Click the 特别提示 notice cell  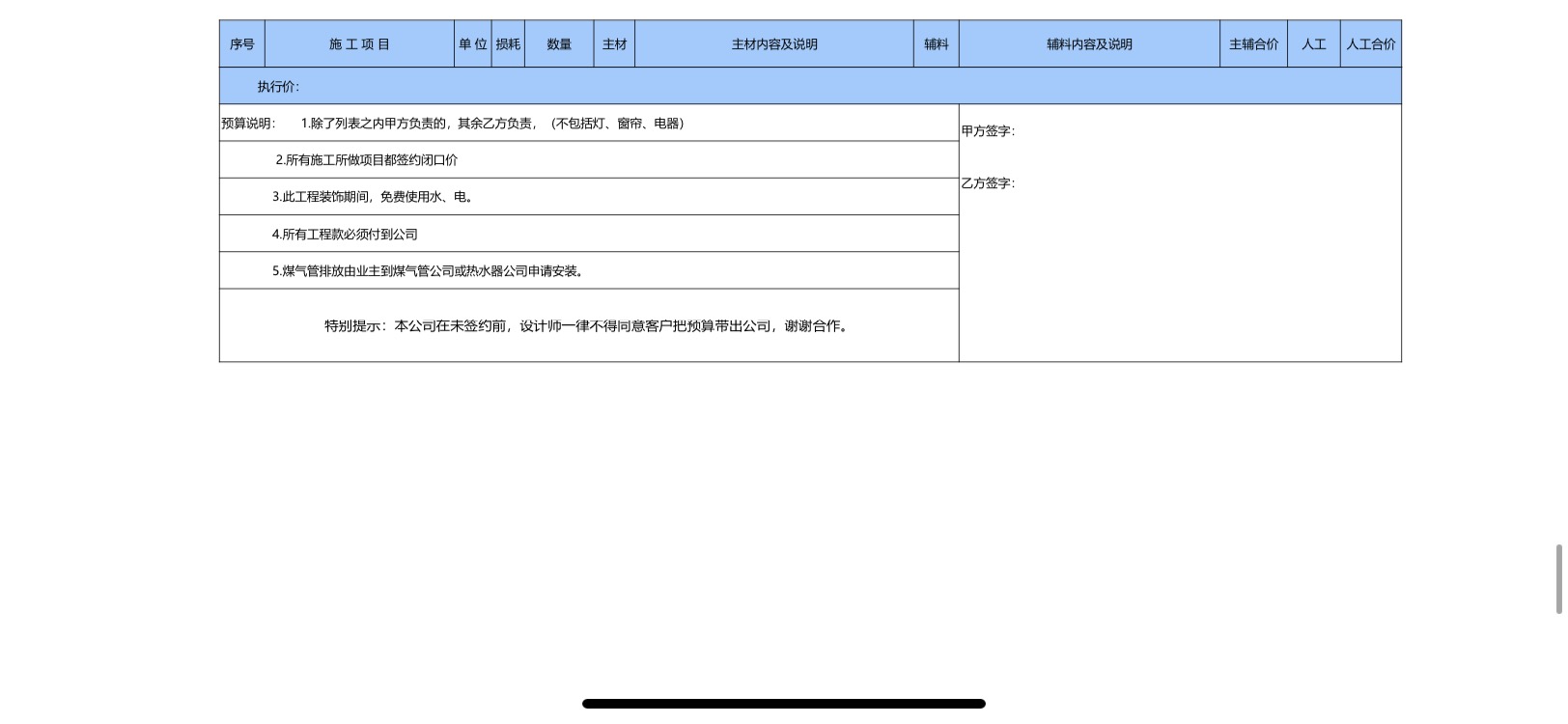pyautogui.click(x=588, y=326)
